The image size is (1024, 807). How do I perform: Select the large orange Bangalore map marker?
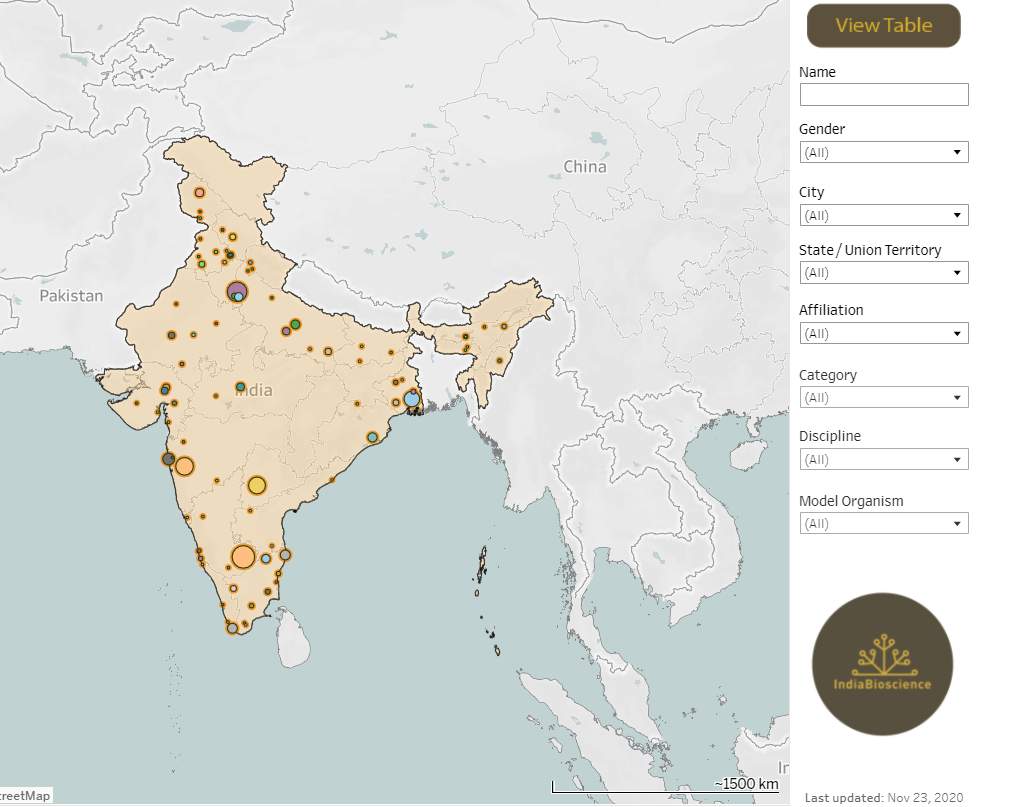[243, 557]
